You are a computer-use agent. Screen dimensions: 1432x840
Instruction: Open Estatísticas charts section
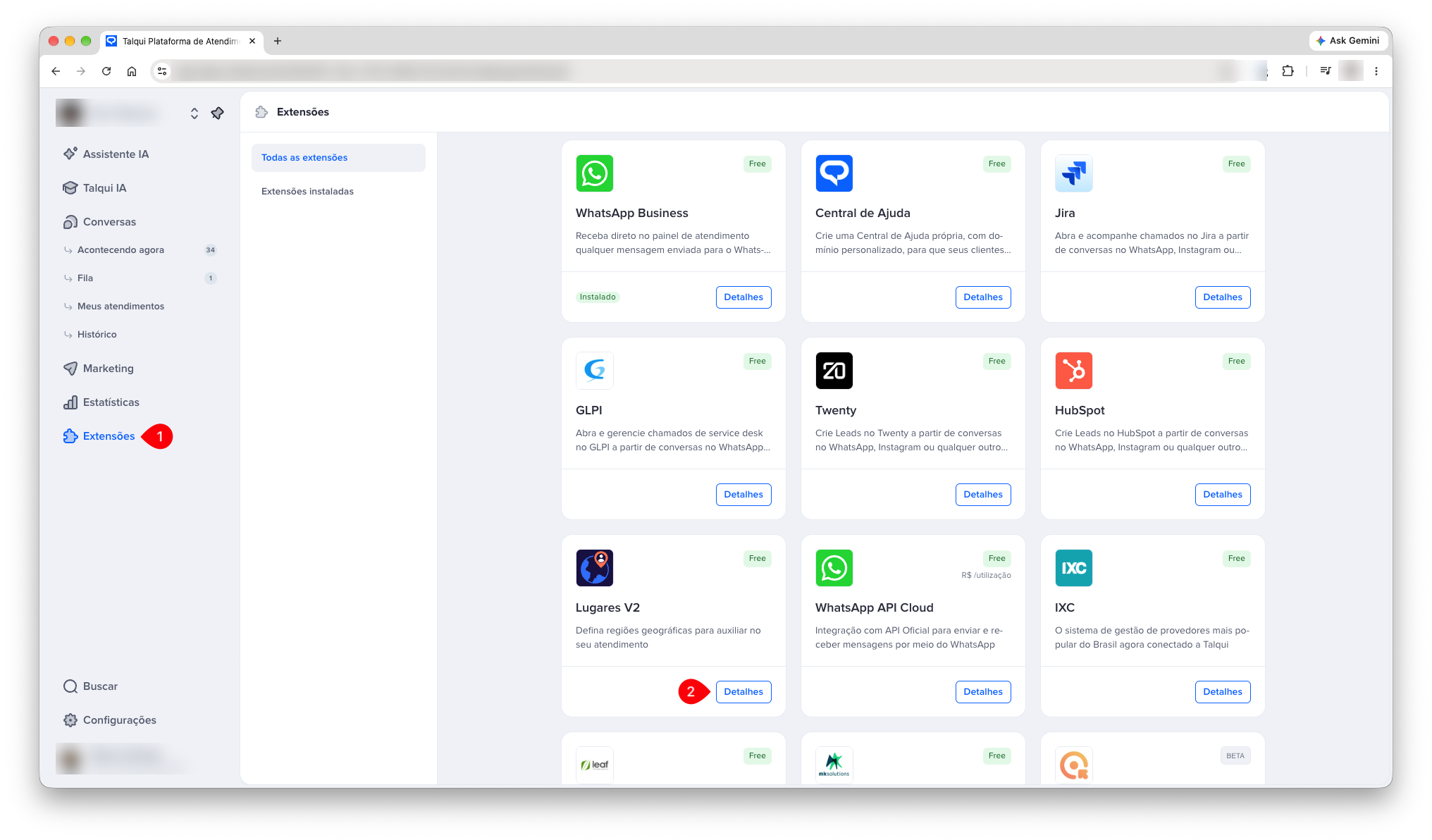click(x=101, y=402)
